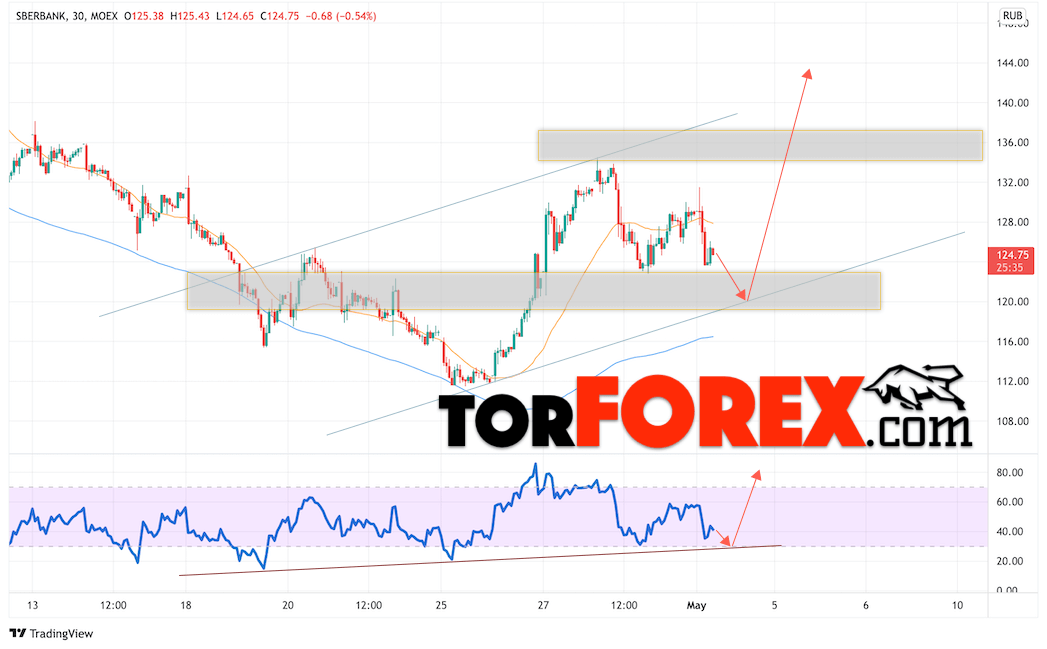The height and width of the screenshot is (649, 1047).
Task: Click the 80.00 RSI axis label
Action: click(1010, 473)
